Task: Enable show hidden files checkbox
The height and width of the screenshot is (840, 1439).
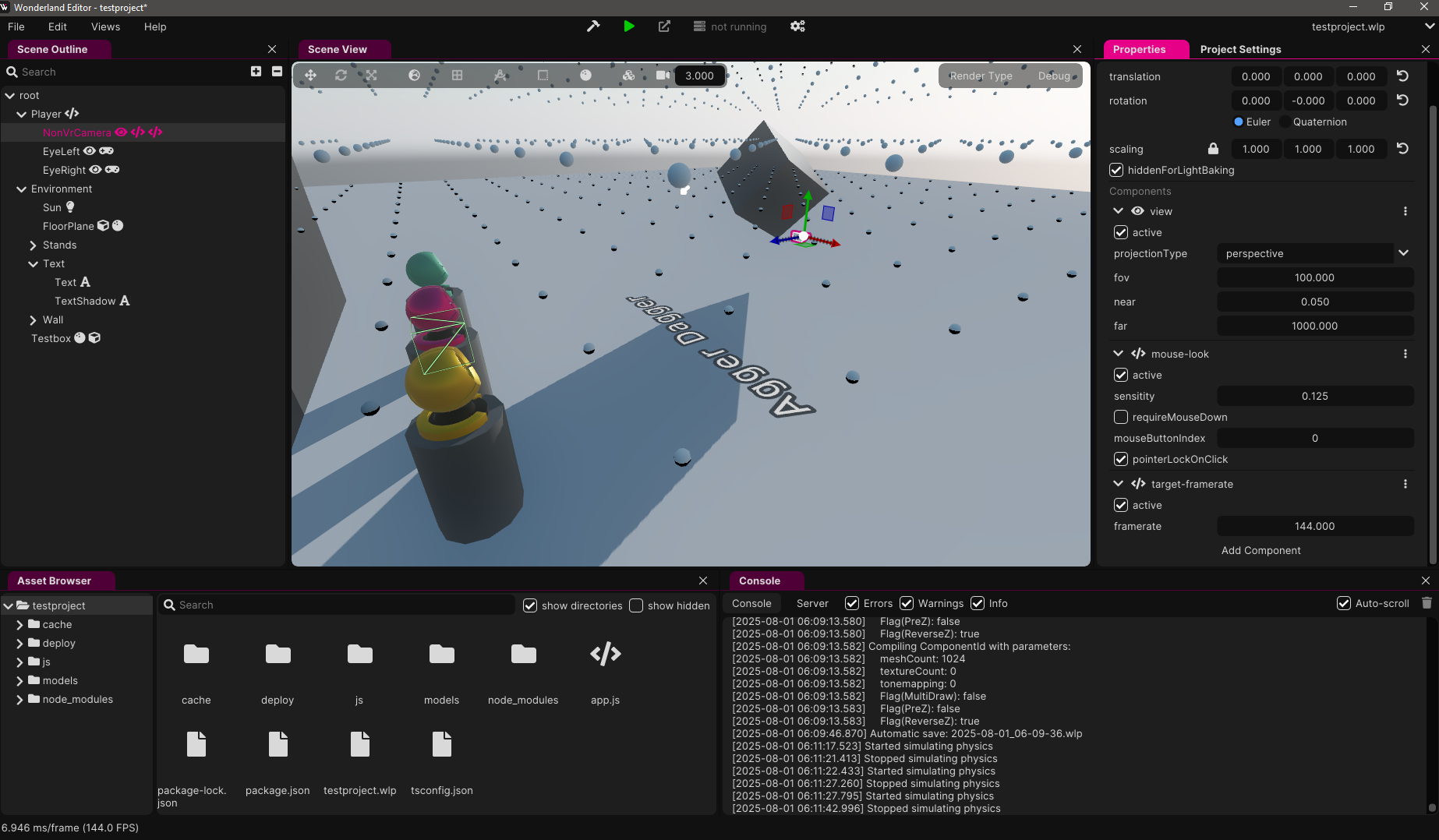Action: tap(636, 605)
